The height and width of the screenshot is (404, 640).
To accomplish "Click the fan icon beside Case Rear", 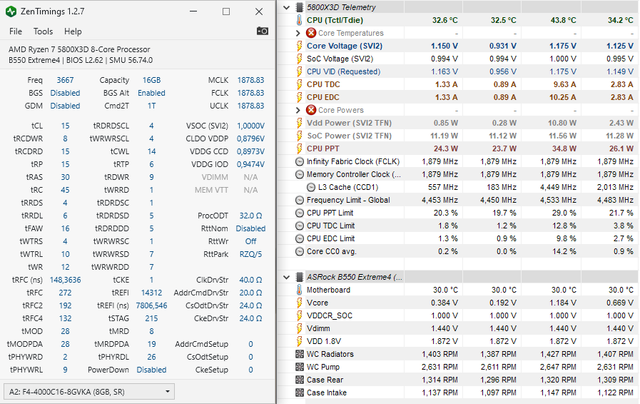I will (300, 380).
